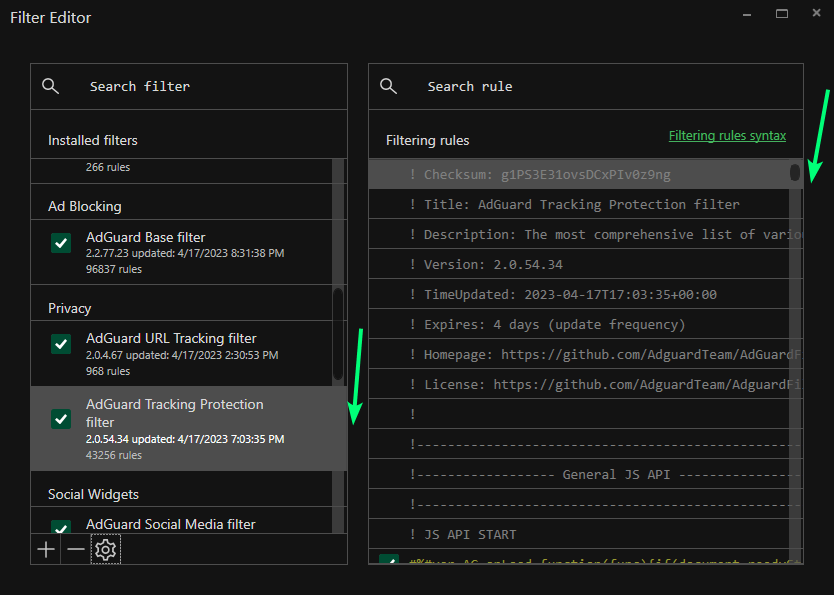Click the search filter magnifier icon
834x595 pixels.
click(x=51, y=86)
